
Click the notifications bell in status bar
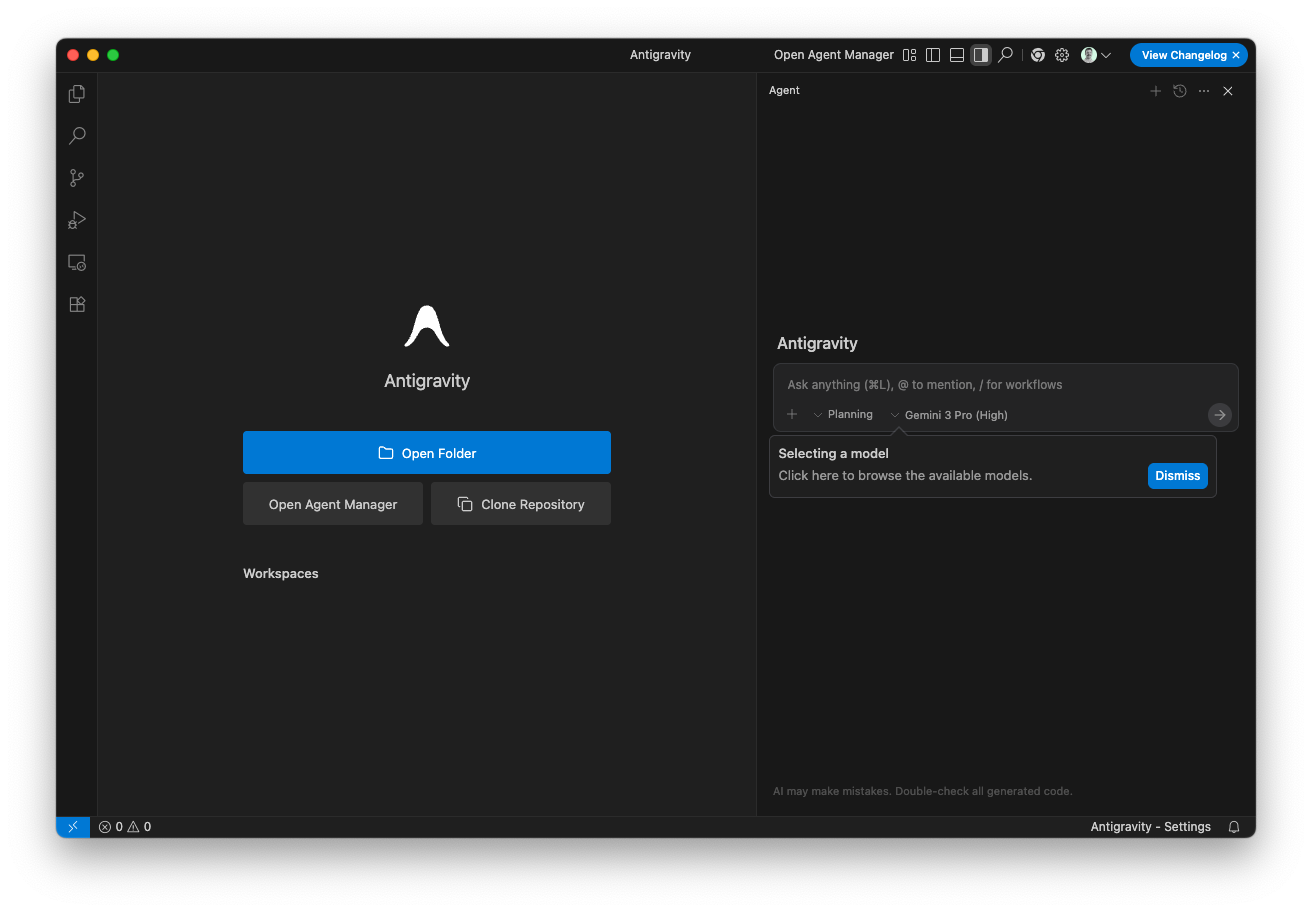point(1234,827)
